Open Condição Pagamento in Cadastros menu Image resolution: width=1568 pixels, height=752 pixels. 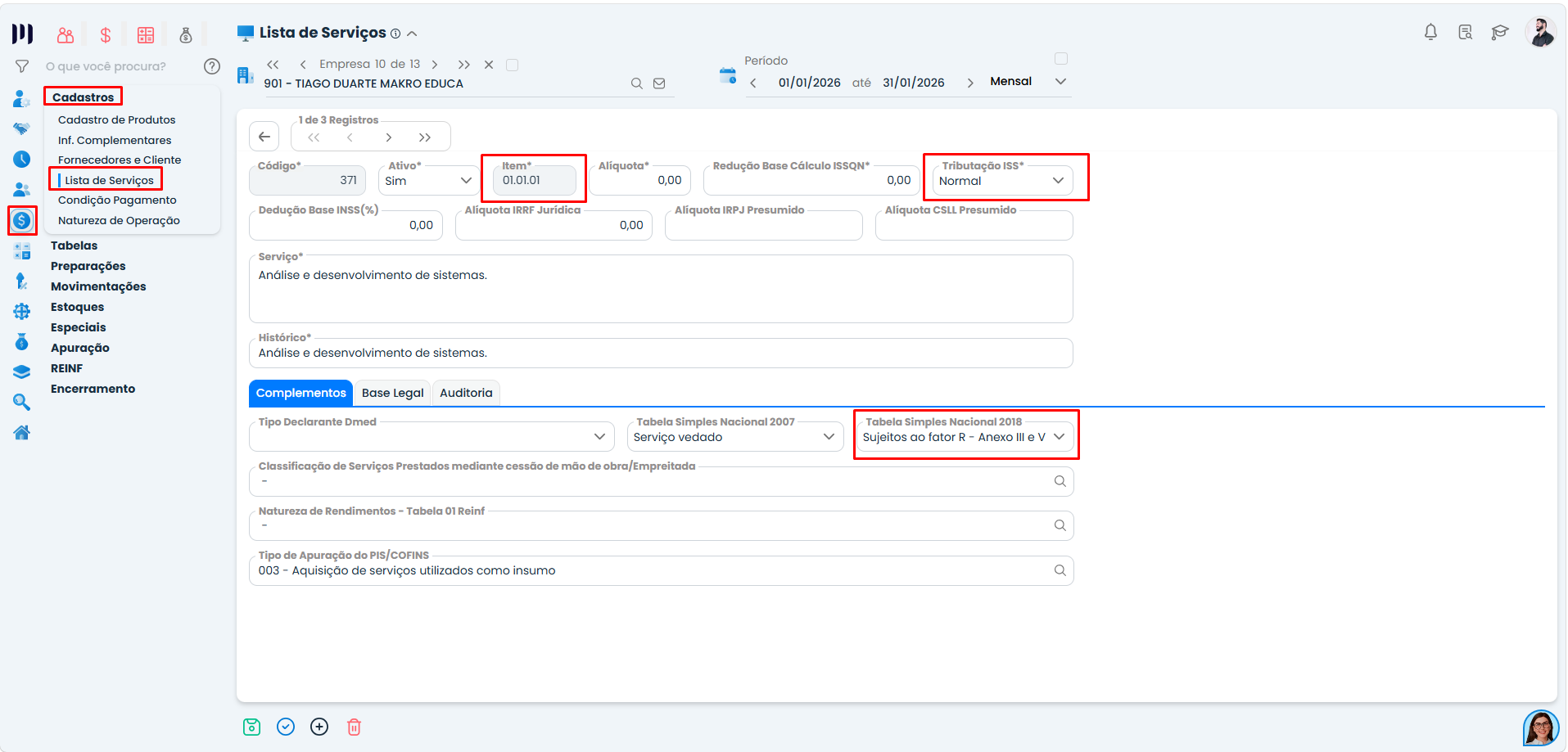pos(117,200)
